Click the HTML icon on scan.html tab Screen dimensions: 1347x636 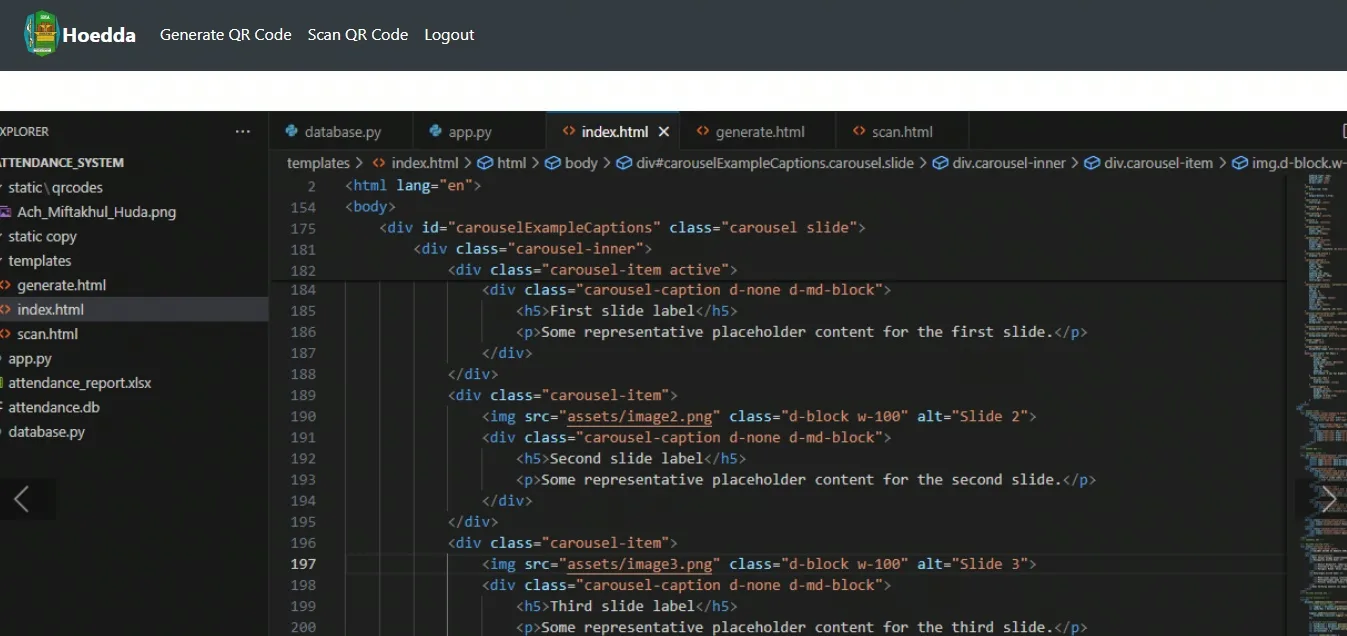pos(859,131)
